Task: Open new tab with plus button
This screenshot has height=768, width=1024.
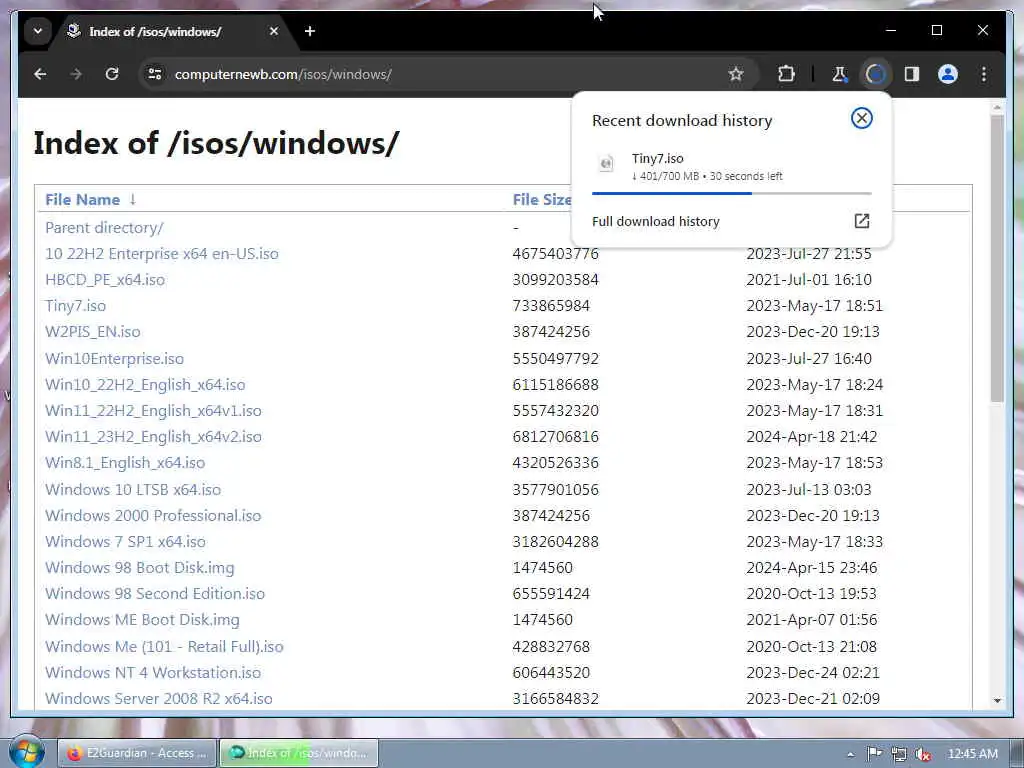Action: point(310,31)
